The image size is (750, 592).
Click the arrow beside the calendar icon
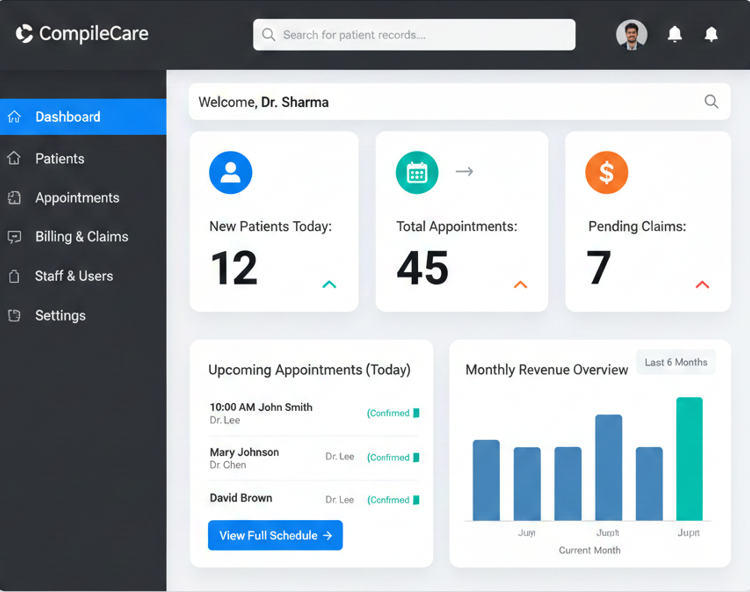[x=464, y=171]
